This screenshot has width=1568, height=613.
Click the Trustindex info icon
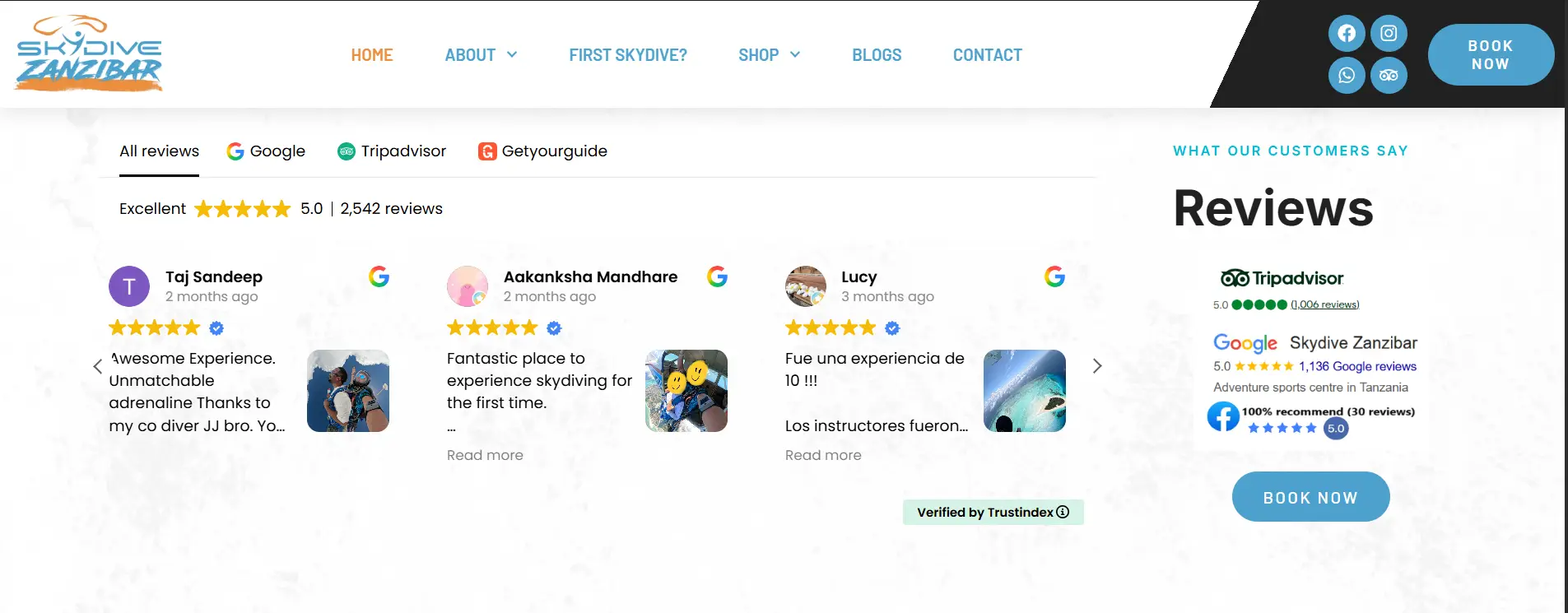click(1063, 512)
